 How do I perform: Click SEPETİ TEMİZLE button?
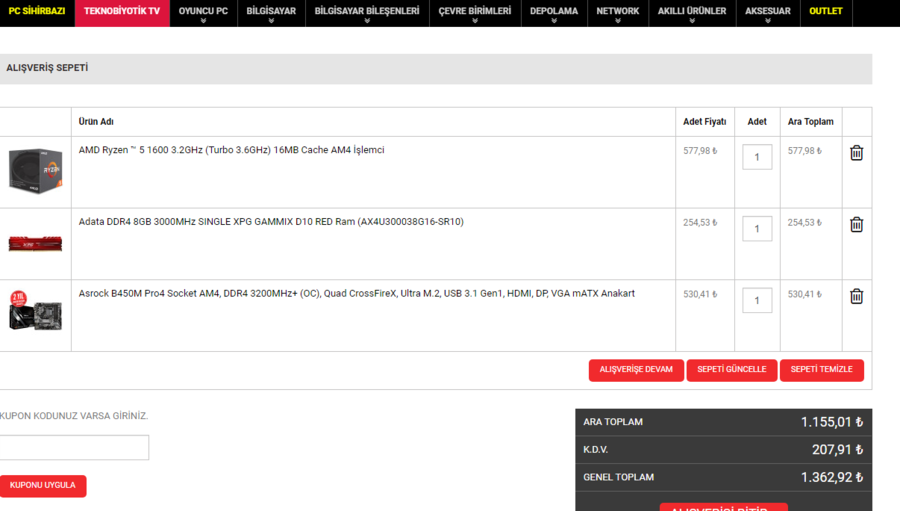pos(821,370)
